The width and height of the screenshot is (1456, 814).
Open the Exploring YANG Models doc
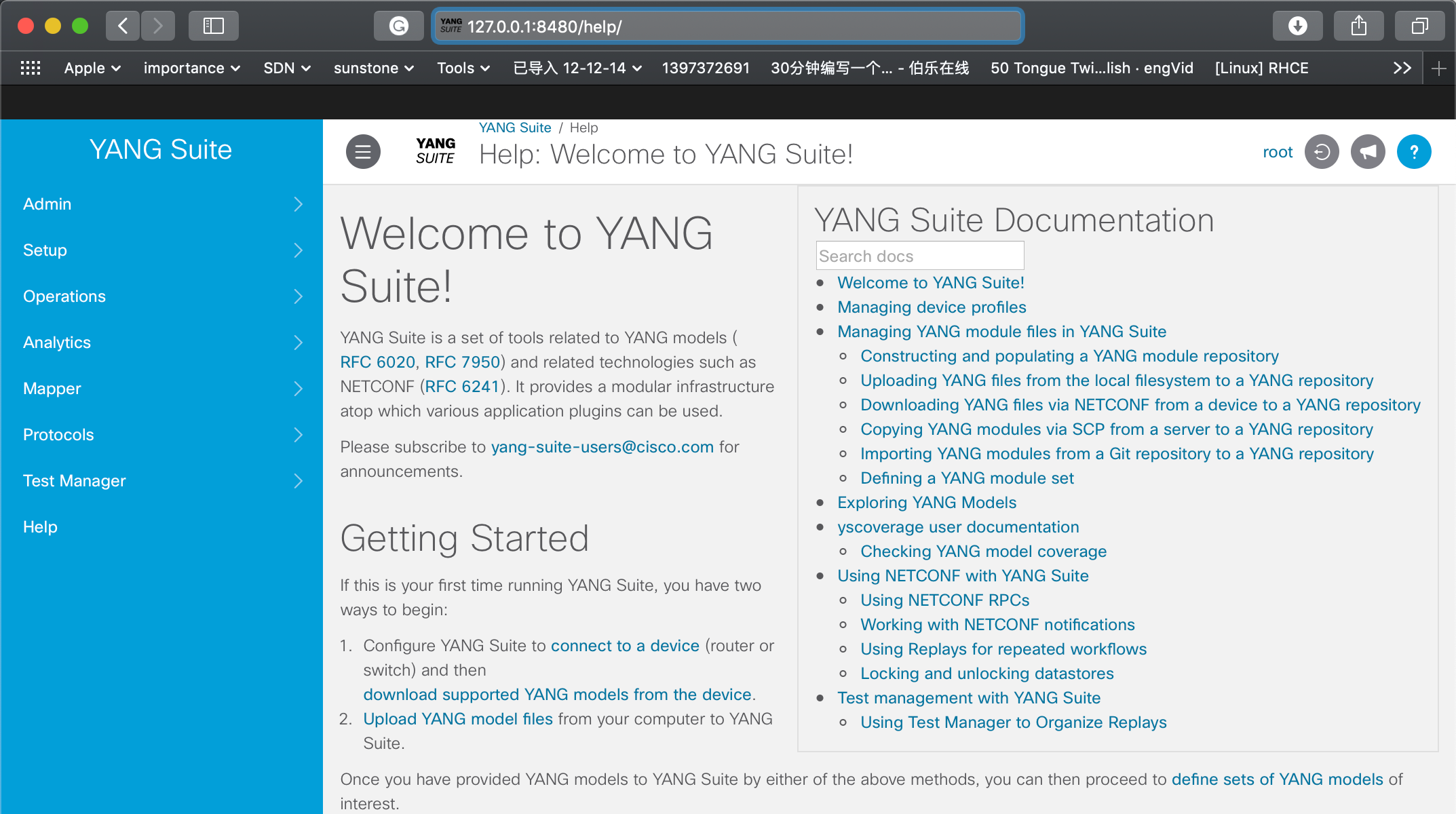click(x=927, y=503)
